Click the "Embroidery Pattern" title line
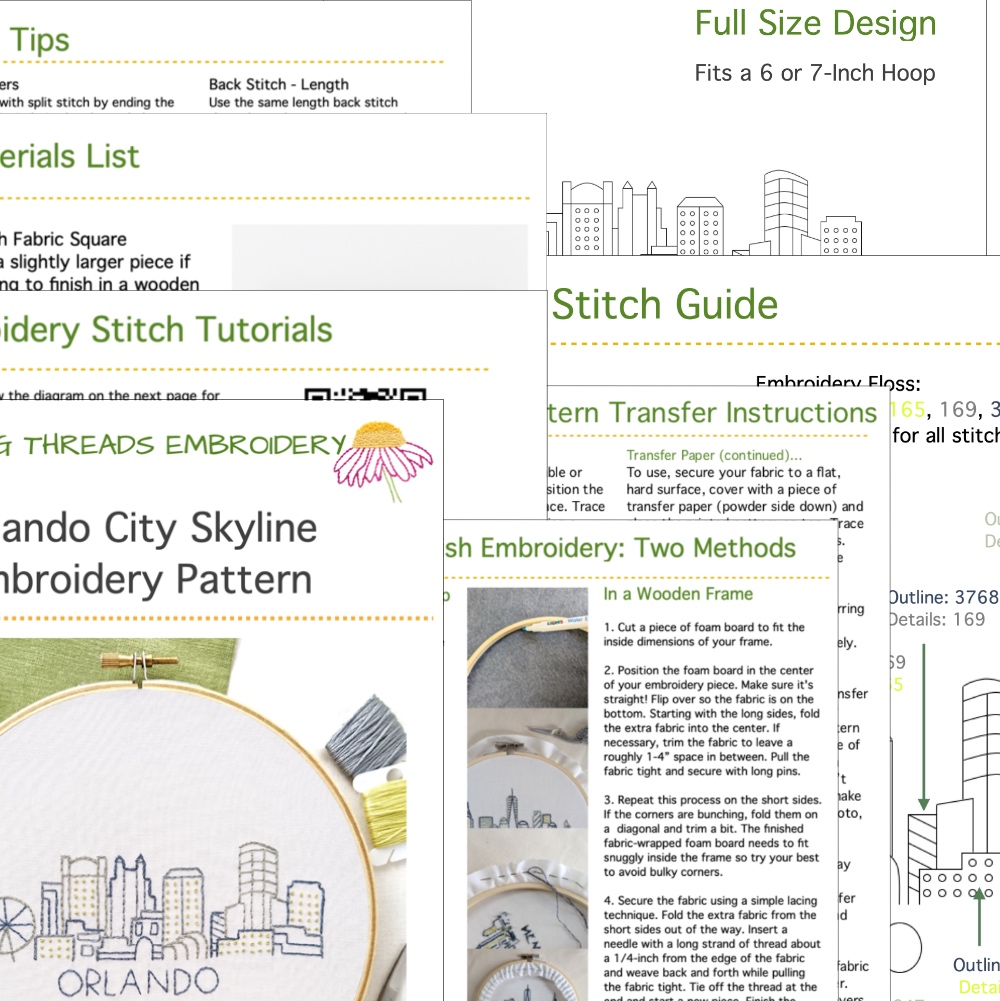The width and height of the screenshot is (1000, 1001). (x=156, y=580)
